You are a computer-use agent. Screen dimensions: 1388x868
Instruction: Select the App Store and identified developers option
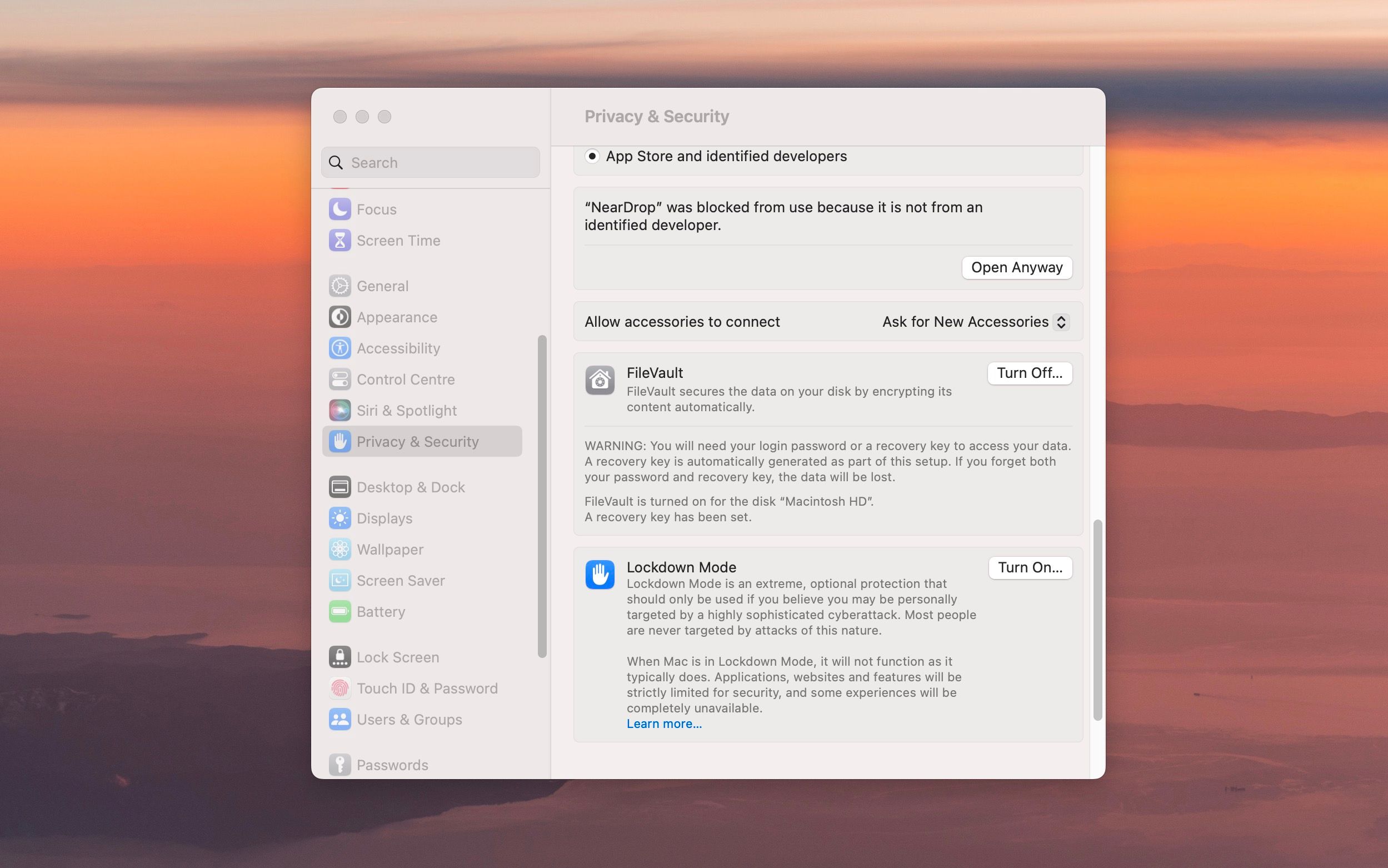click(x=593, y=156)
